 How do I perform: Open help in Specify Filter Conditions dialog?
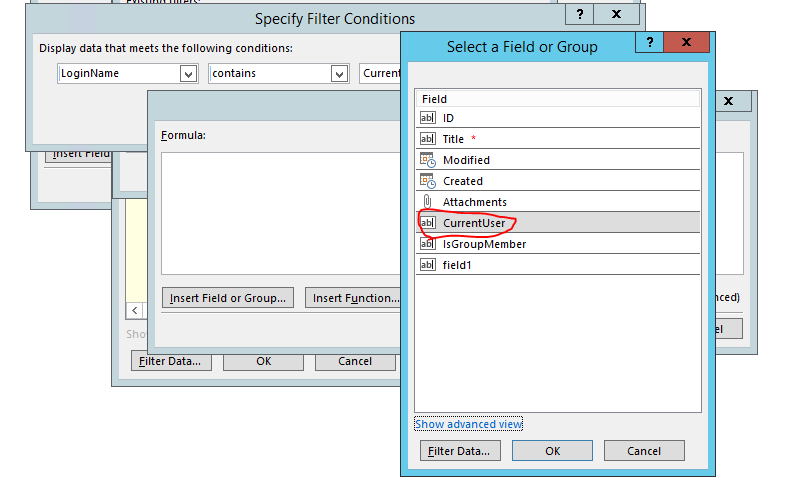coord(580,14)
